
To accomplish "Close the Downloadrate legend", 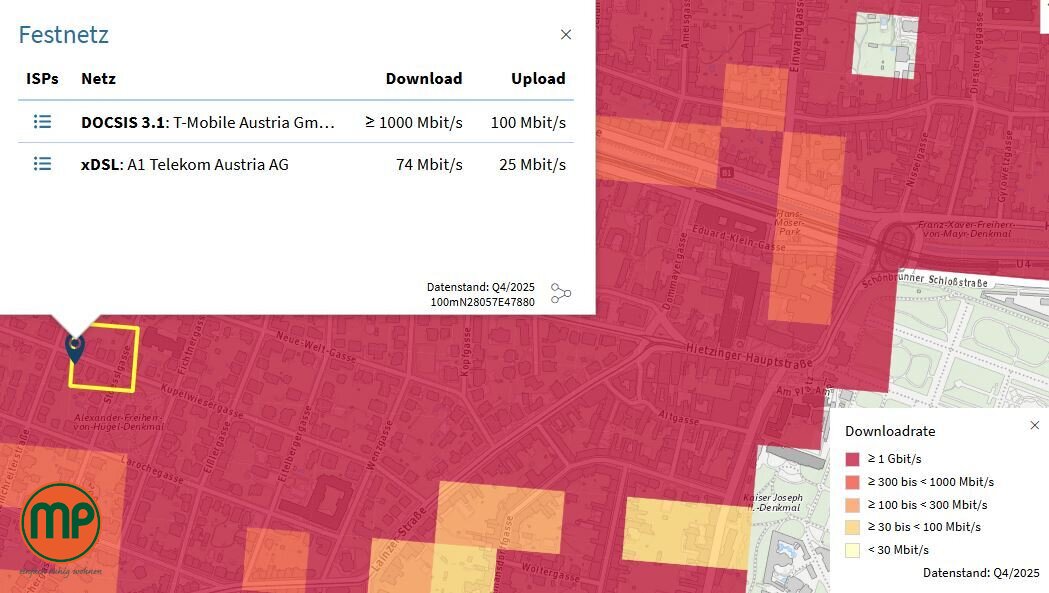I will (x=1034, y=425).
